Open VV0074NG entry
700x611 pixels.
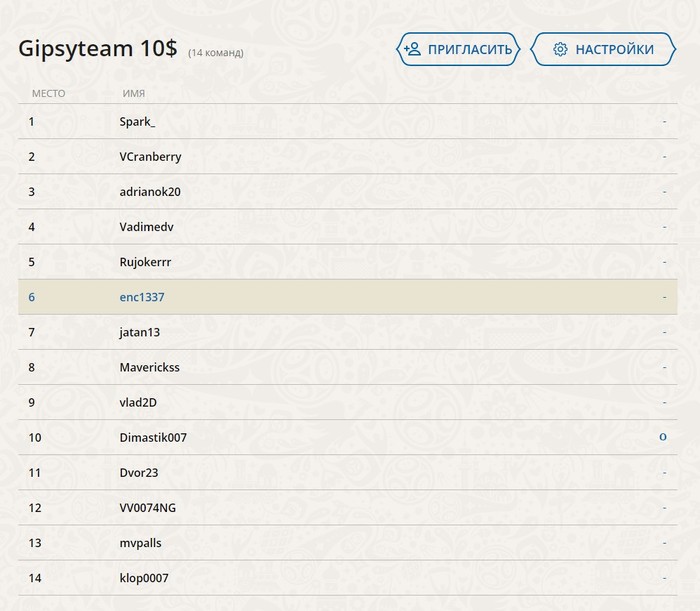coord(348,508)
